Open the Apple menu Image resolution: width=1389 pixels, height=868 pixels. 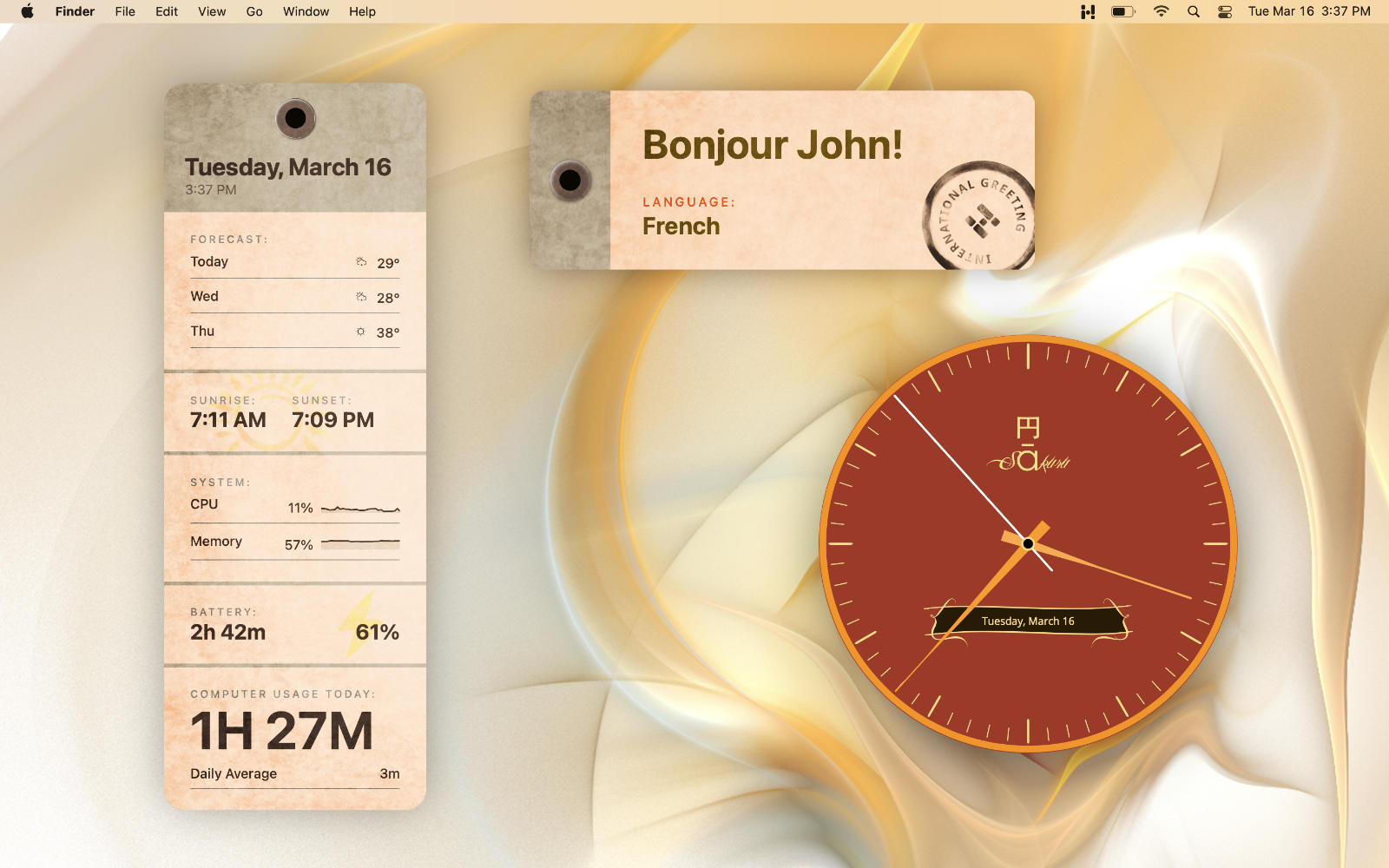[27, 11]
